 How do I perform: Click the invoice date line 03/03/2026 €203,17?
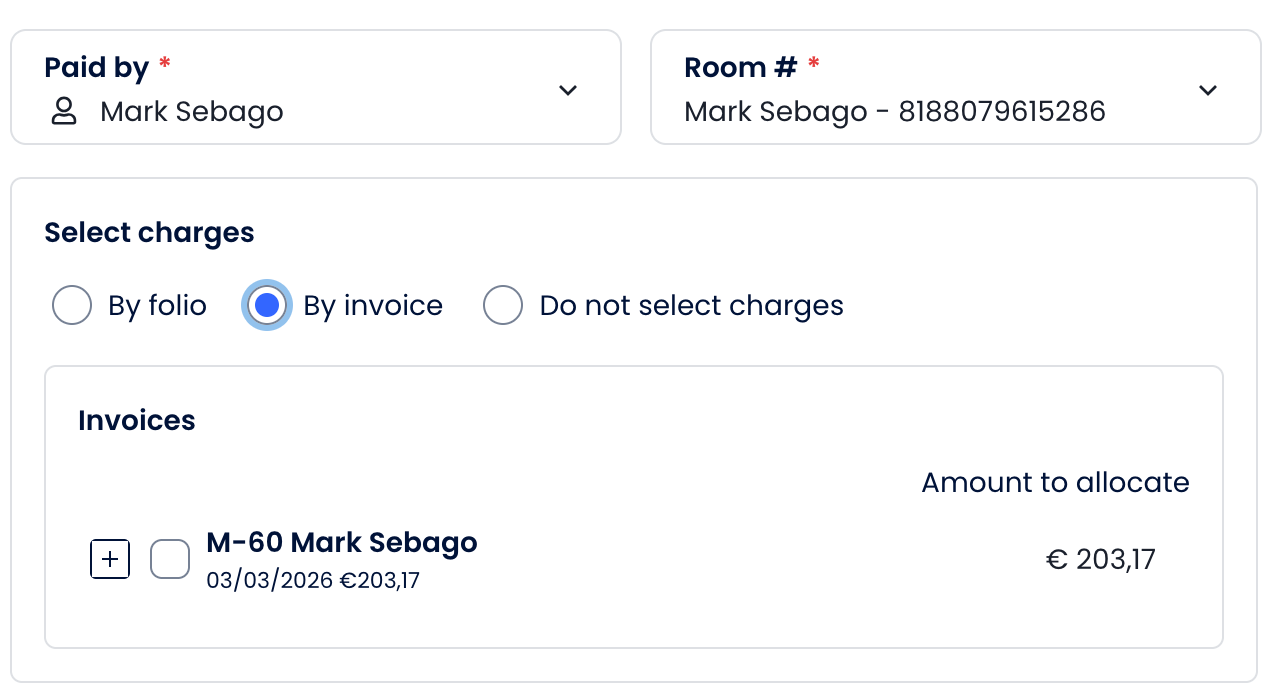coord(313,580)
